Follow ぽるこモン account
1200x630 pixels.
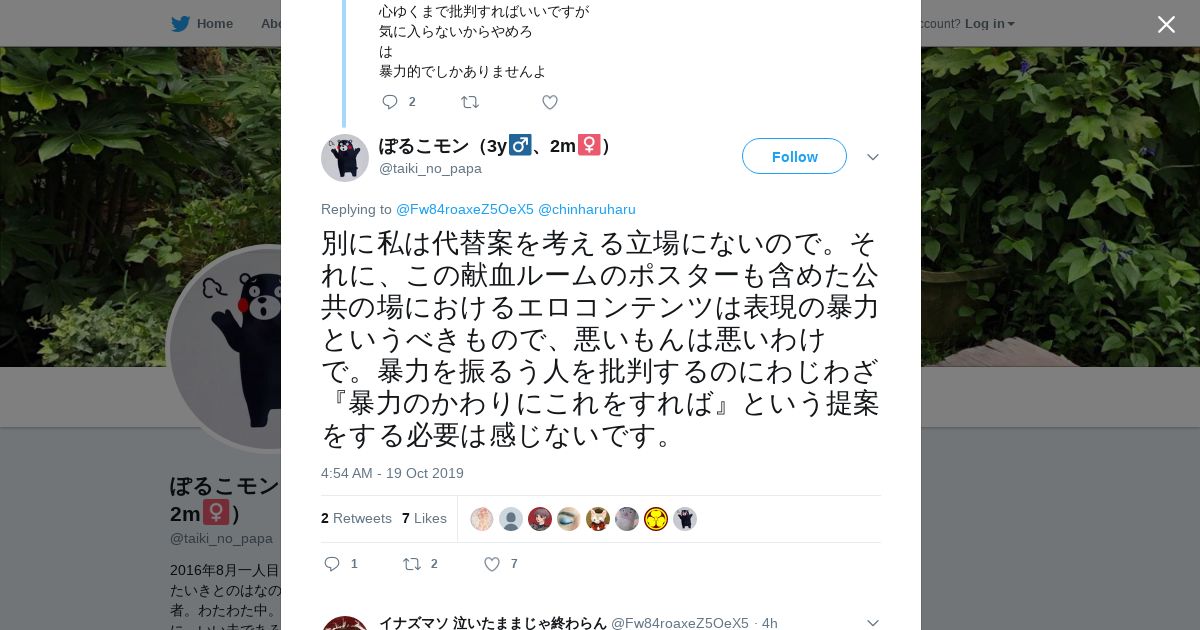coord(794,156)
